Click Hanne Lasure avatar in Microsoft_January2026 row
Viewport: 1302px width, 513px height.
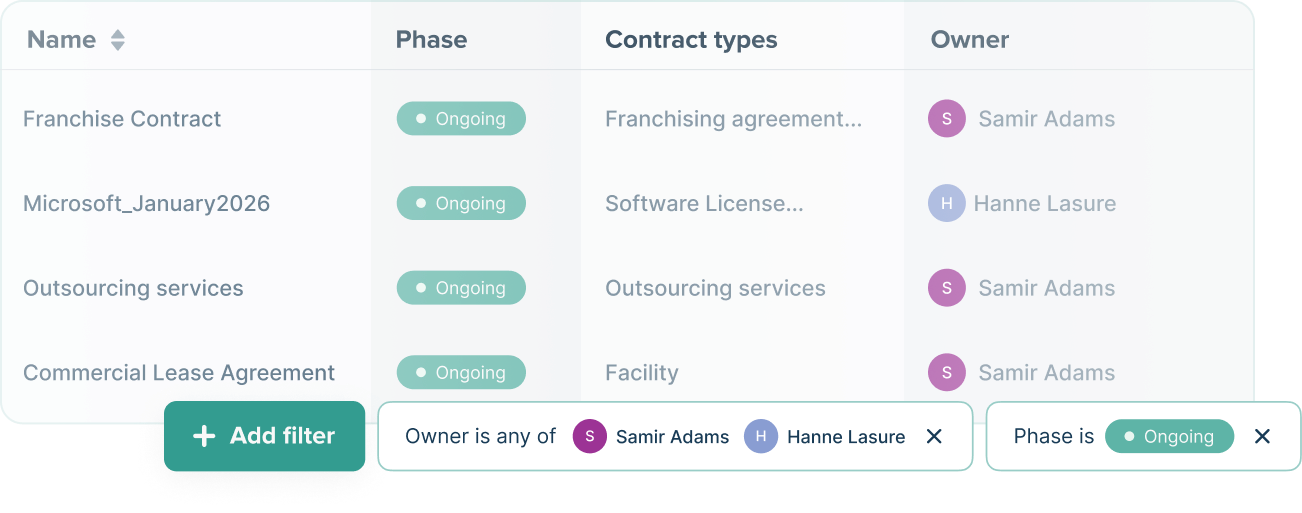pyautogui.click(x=946, y=204)
